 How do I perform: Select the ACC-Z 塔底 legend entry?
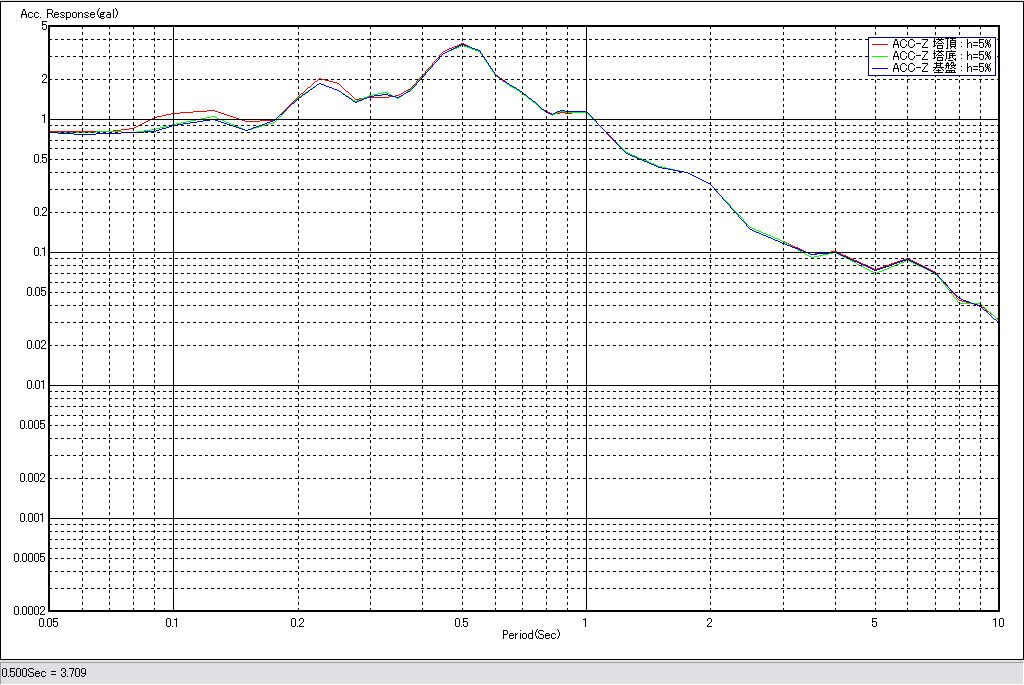[941, 57]
